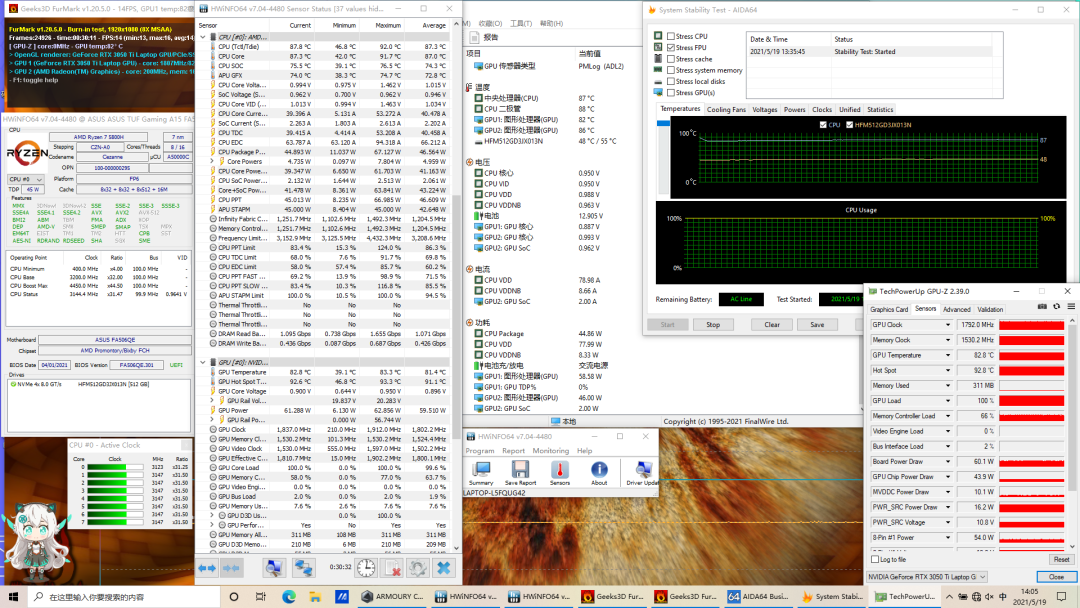Click Task View icon on taskbar
The height and width of the screenshot is (608, 1080).
pos(260,596)
